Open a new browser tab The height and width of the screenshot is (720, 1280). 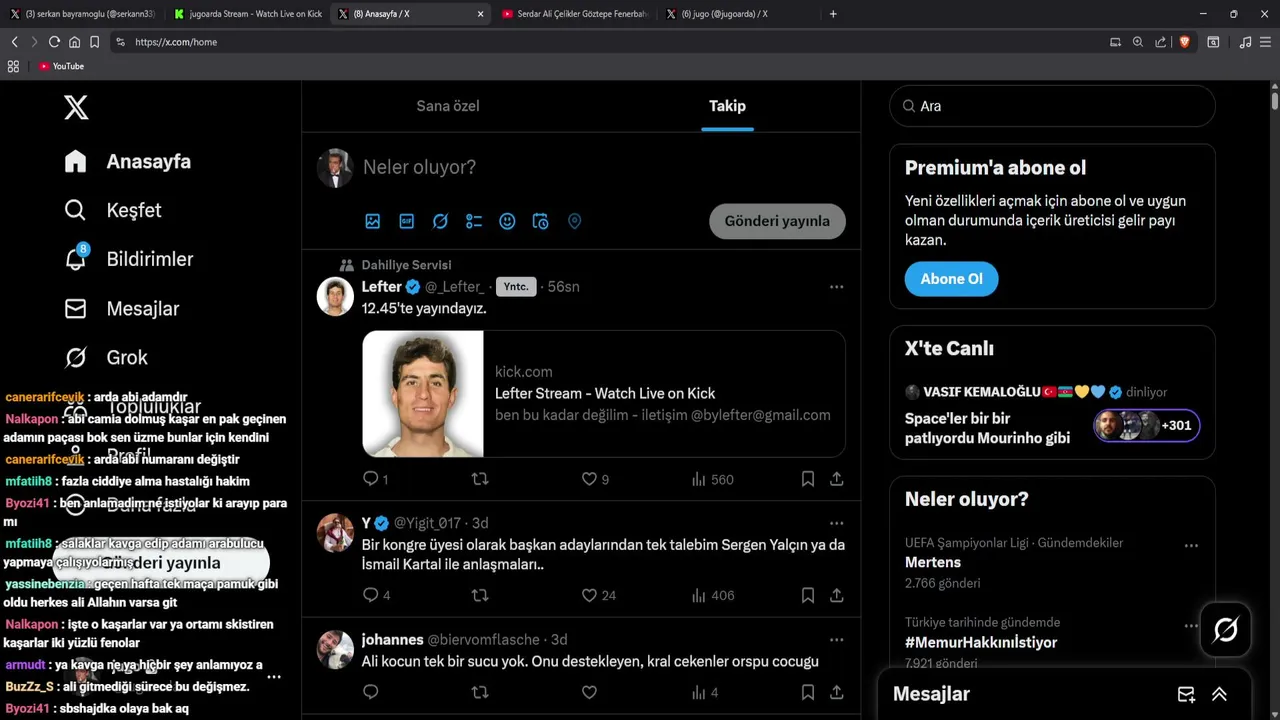tap(833, 14)
